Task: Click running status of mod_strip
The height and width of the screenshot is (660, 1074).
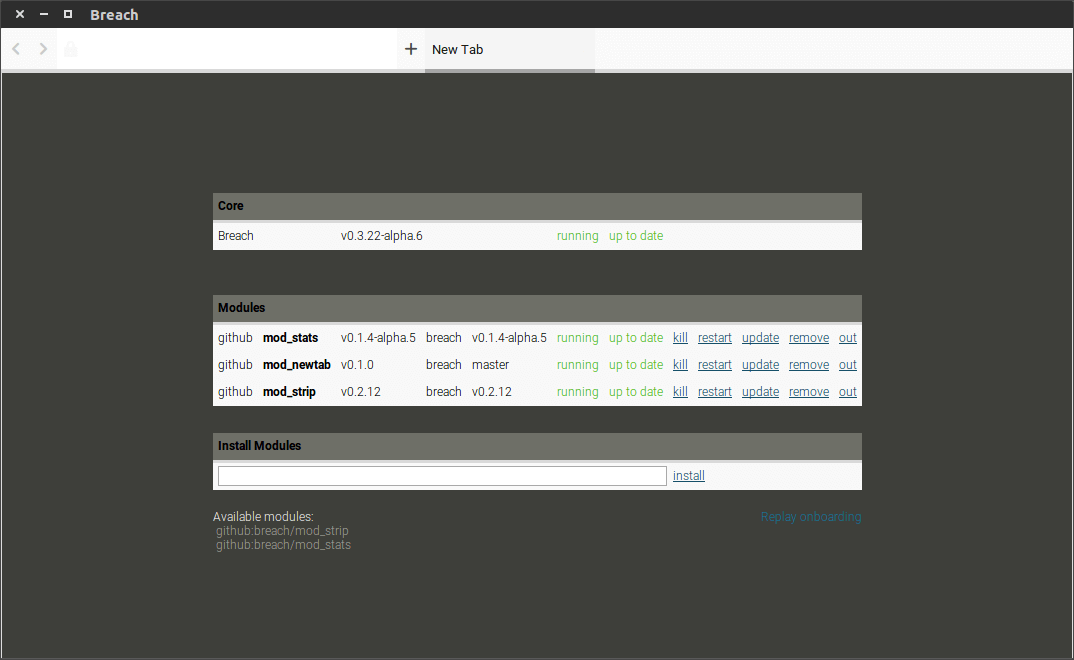Action: tap(577, 392)
